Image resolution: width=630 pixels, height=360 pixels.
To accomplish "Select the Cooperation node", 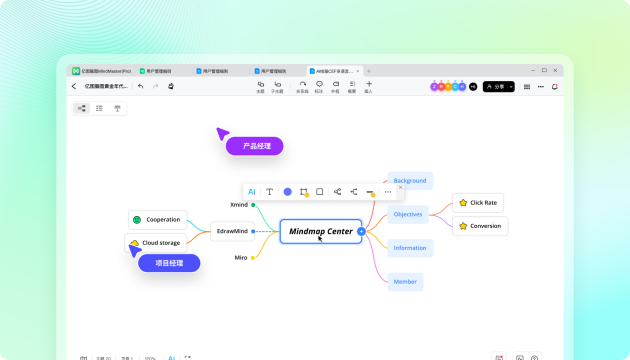I will click(x=158, y=220).
